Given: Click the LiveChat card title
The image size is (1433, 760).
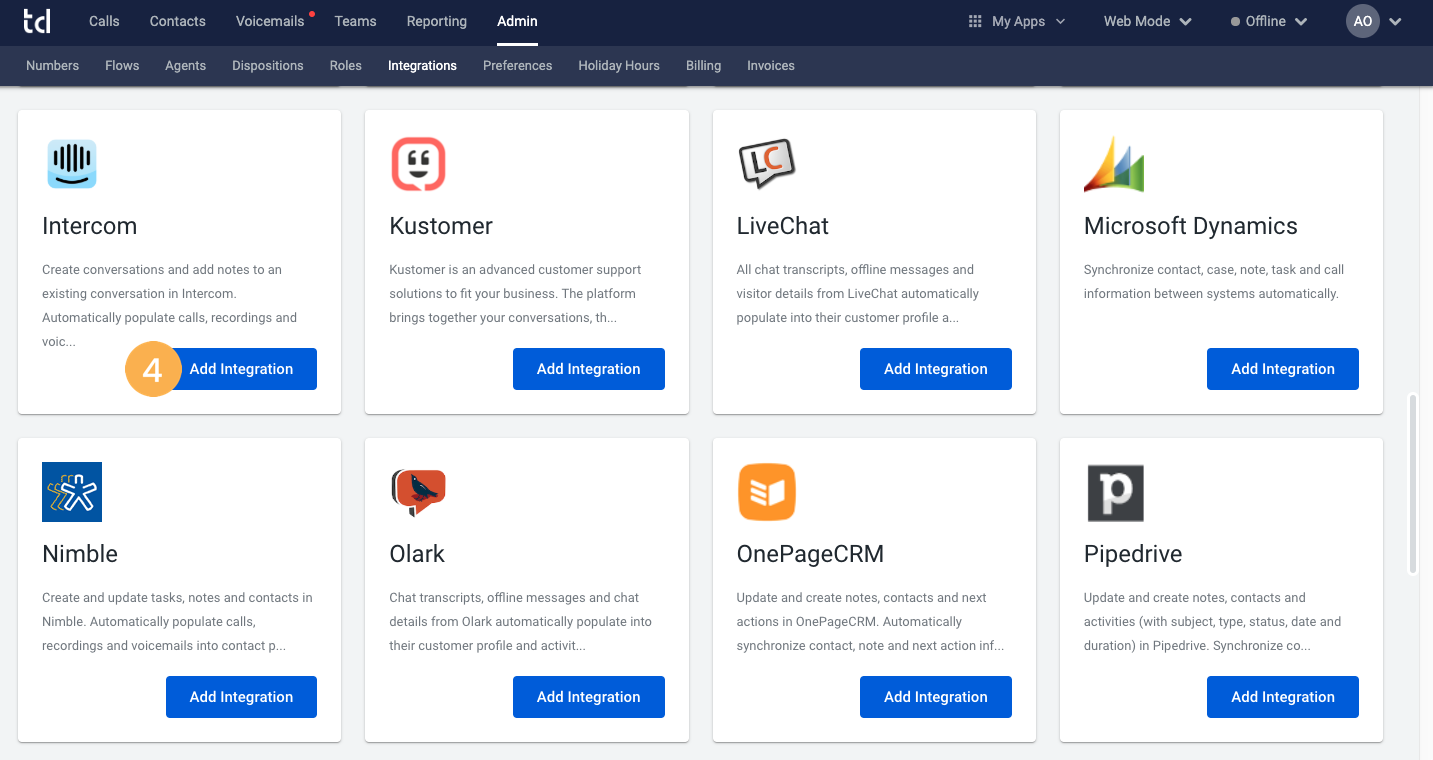Looking at the screenshot, I should point(783,226).
